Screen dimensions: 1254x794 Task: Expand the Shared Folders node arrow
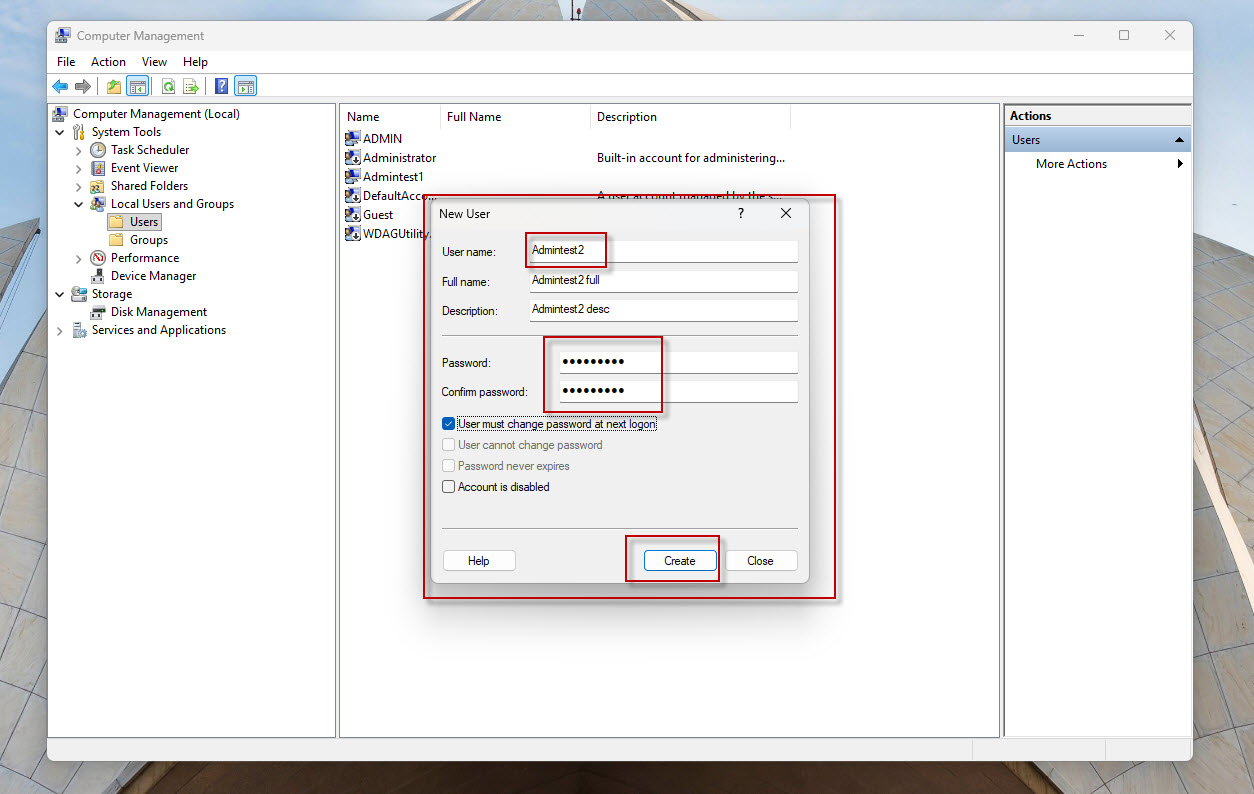click(x=79, y=186)
